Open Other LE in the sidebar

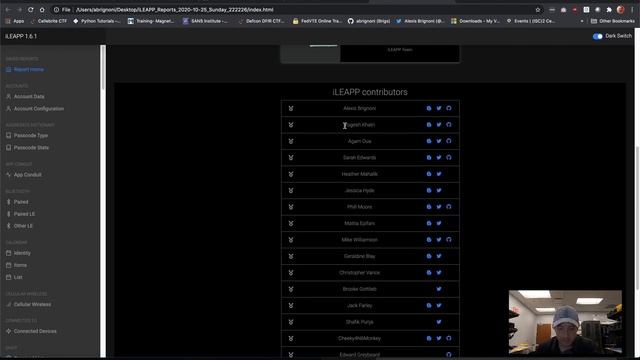click(19, 226)
